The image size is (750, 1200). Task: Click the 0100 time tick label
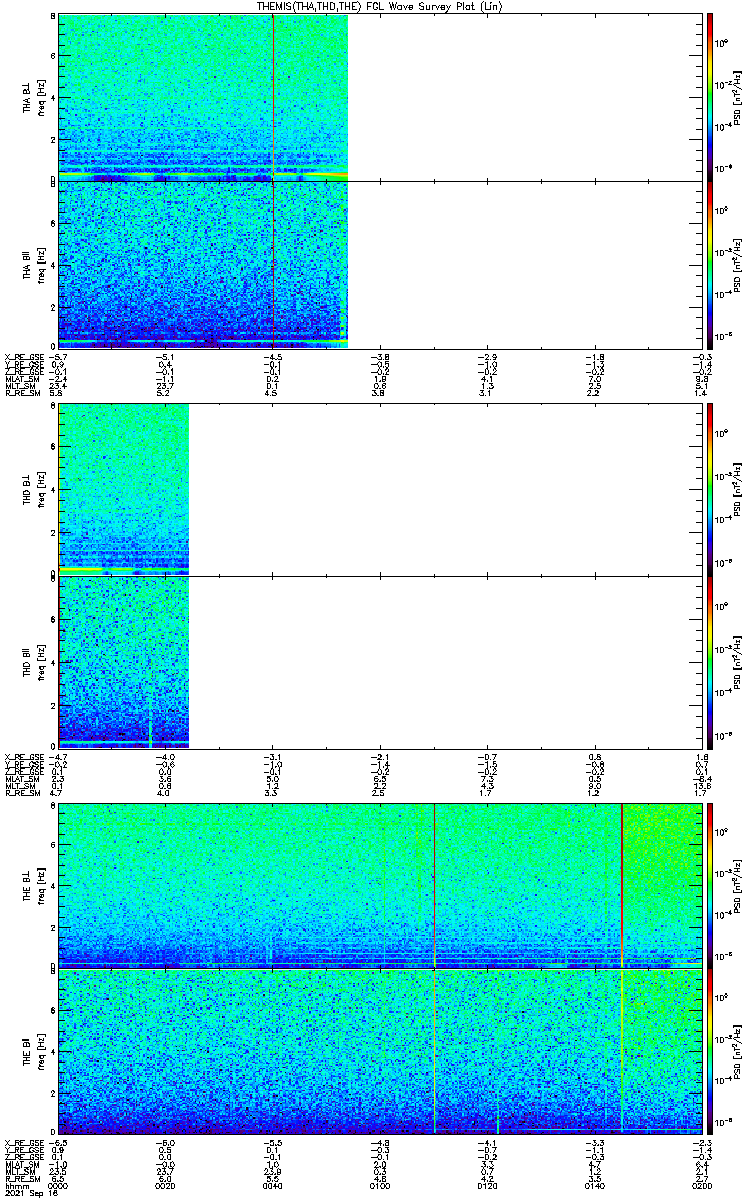[x=380, y=1185]
